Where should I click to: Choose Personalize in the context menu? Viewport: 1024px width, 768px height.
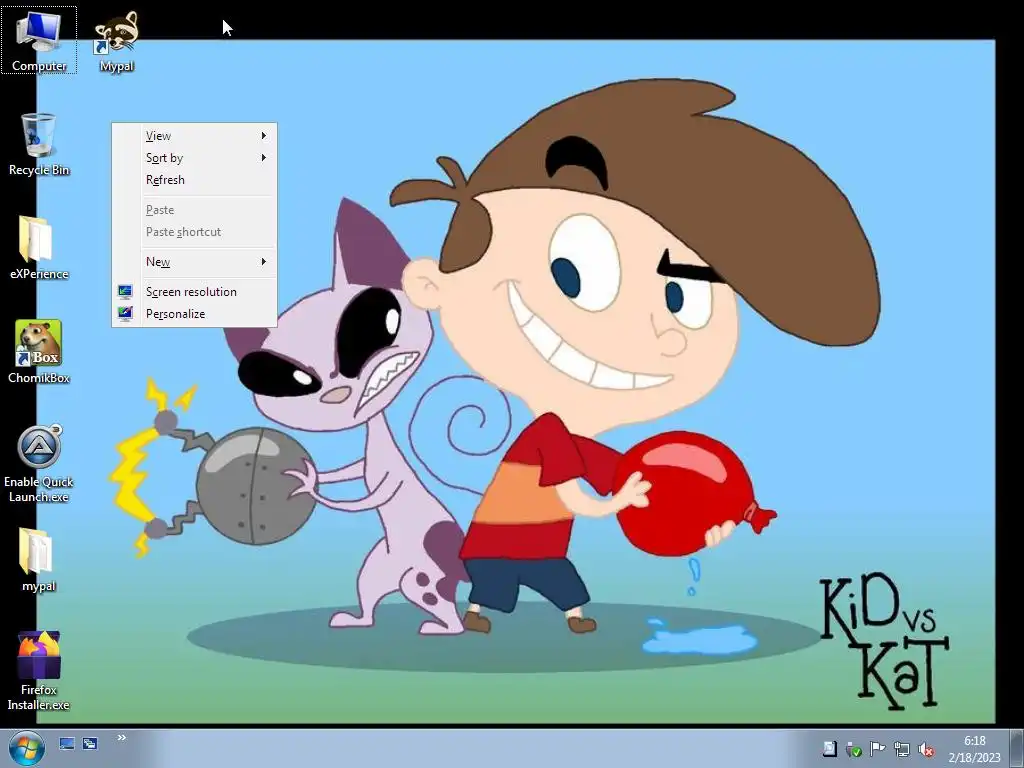tap(195, 314)
